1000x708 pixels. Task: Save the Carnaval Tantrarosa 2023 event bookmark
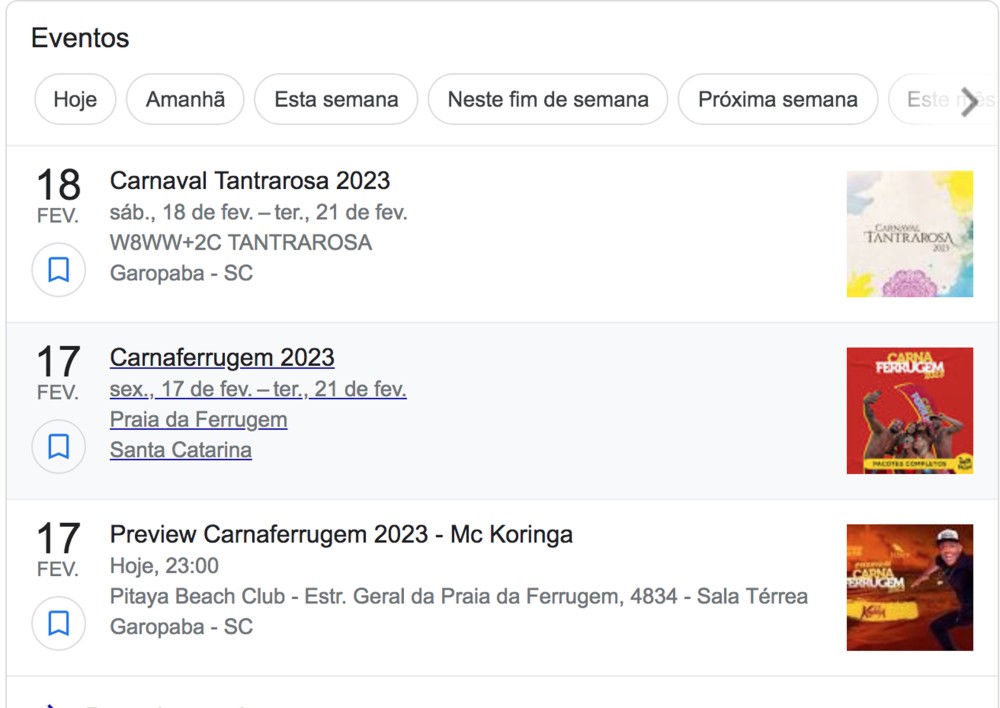tap(59, 270)
